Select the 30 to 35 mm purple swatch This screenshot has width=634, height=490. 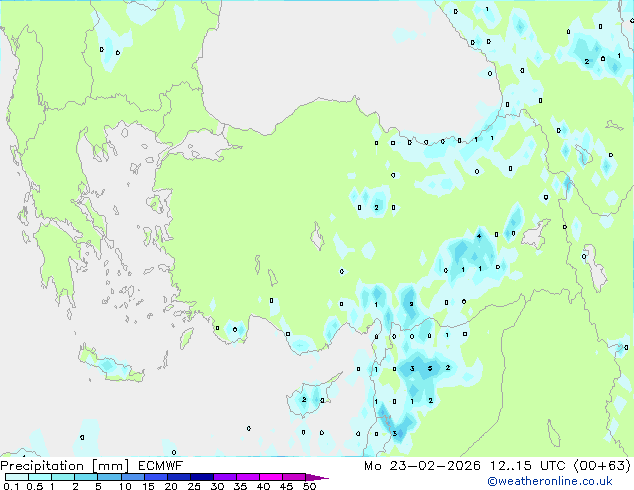tap(224, 477)
